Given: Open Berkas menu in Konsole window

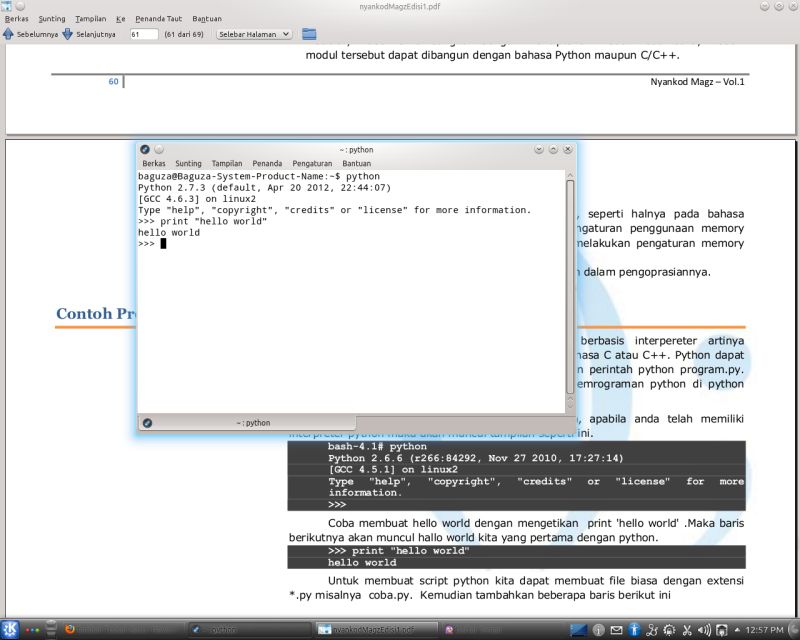Looking at the screenshot, I should (x=154, y=163).
